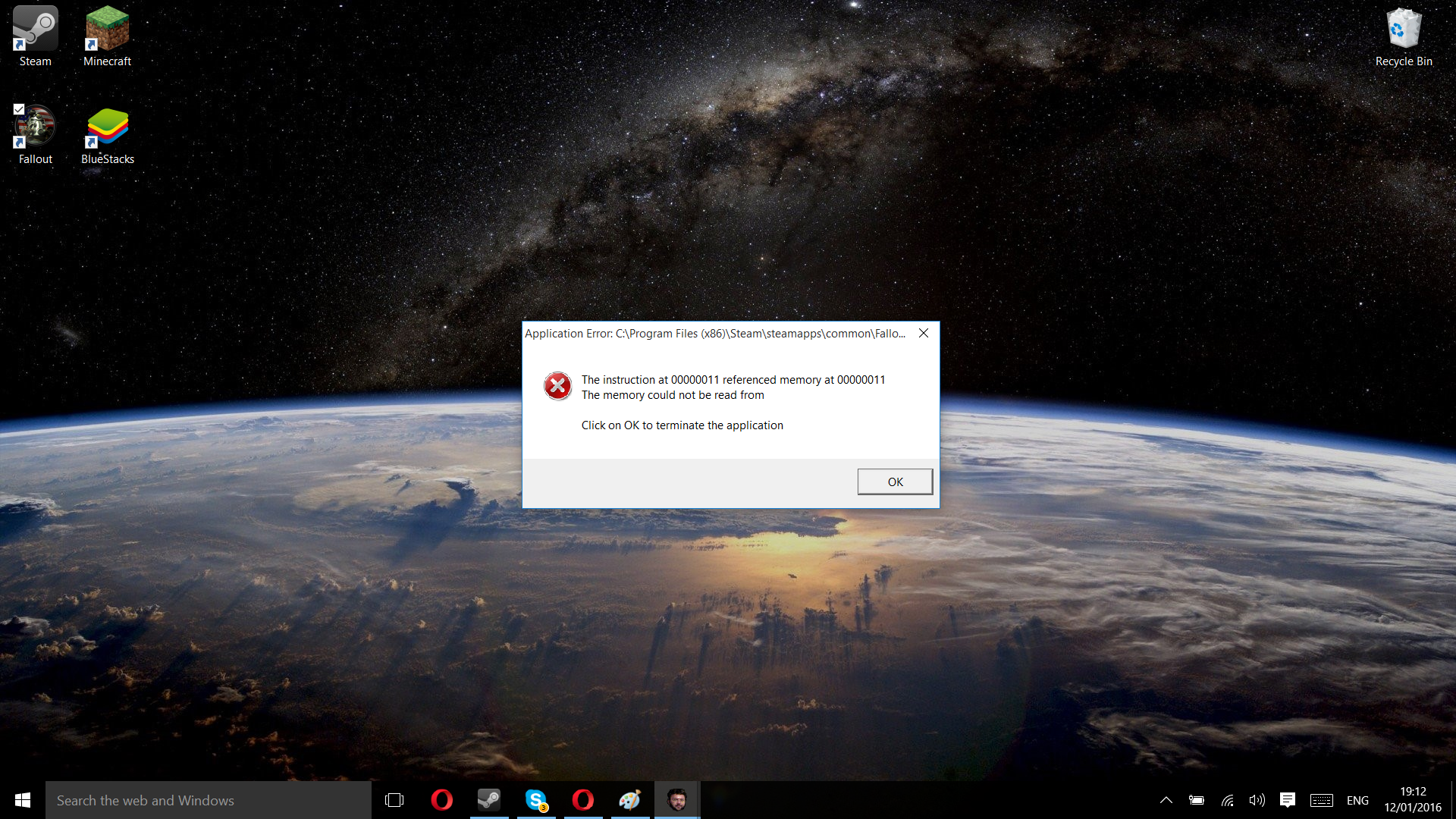1456x819 pixels.
Task: Open the second Opera taskbar icon
Action: click(583, 800)
